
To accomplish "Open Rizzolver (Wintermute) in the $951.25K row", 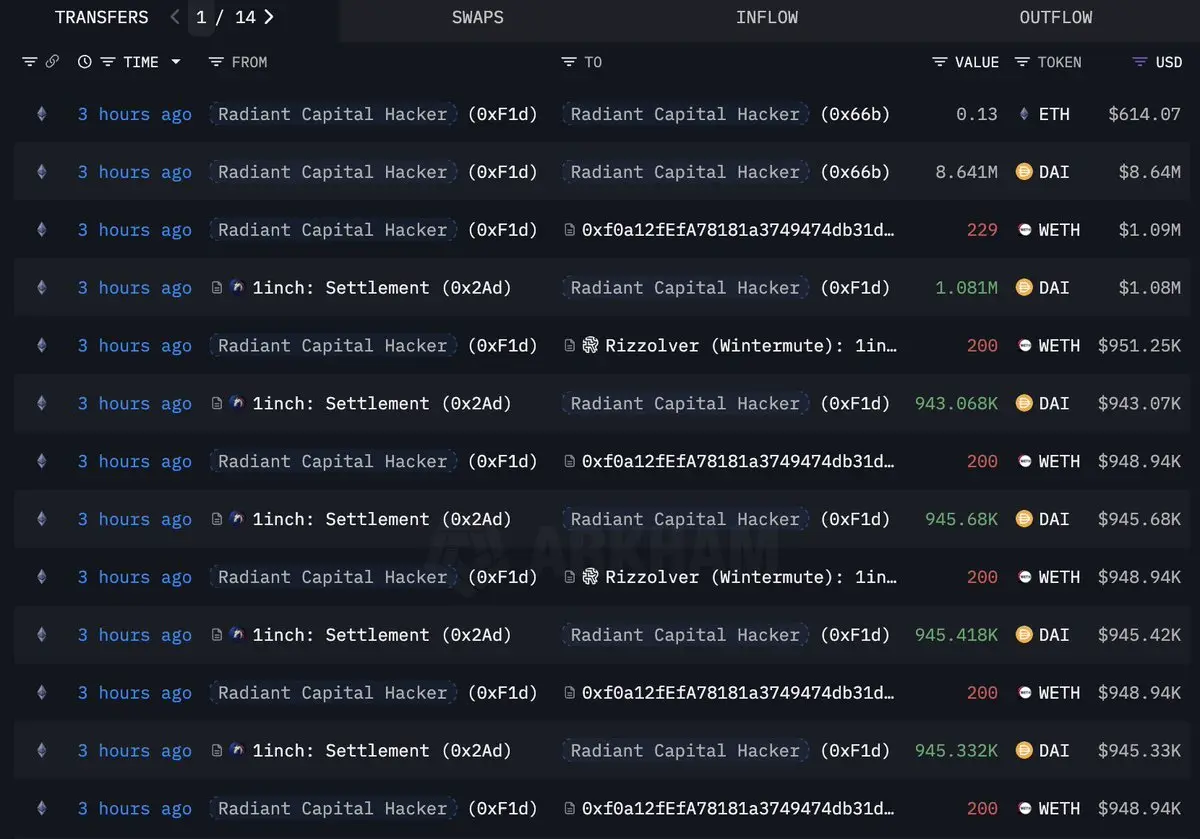I will point(750,346).
